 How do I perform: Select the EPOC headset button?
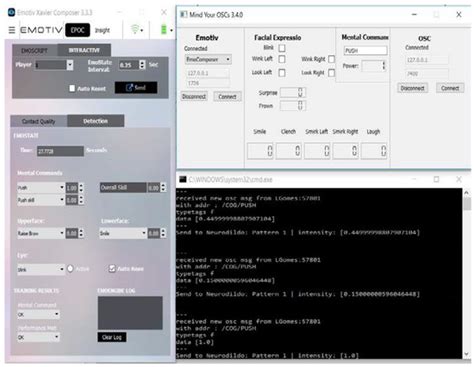[78, 30]
